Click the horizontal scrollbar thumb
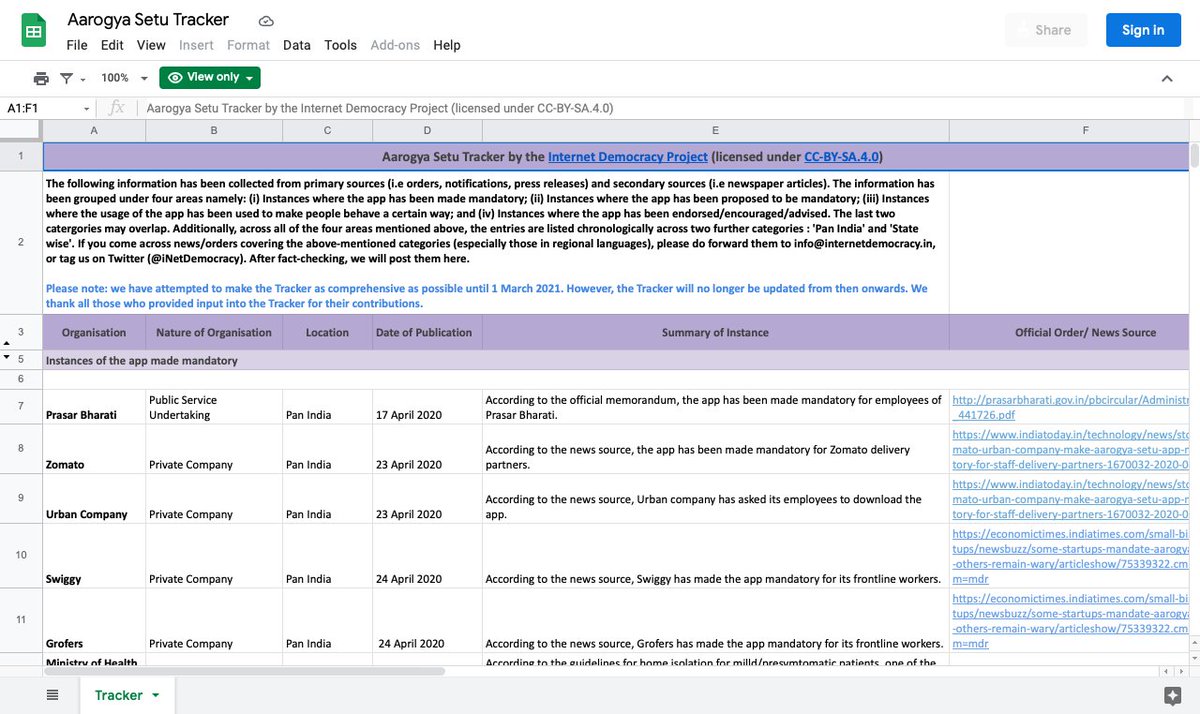 click(245, 670)
